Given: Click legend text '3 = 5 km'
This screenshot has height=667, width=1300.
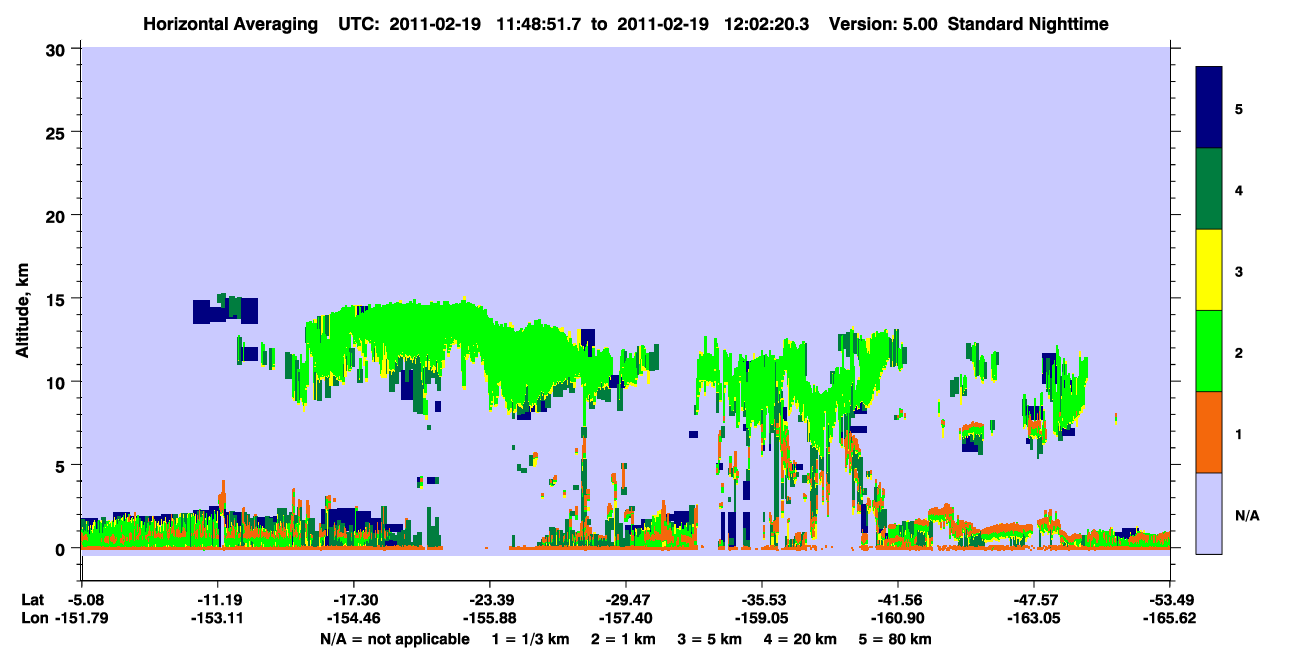Looking at the screenshot, I should click(x=710, y=639).
